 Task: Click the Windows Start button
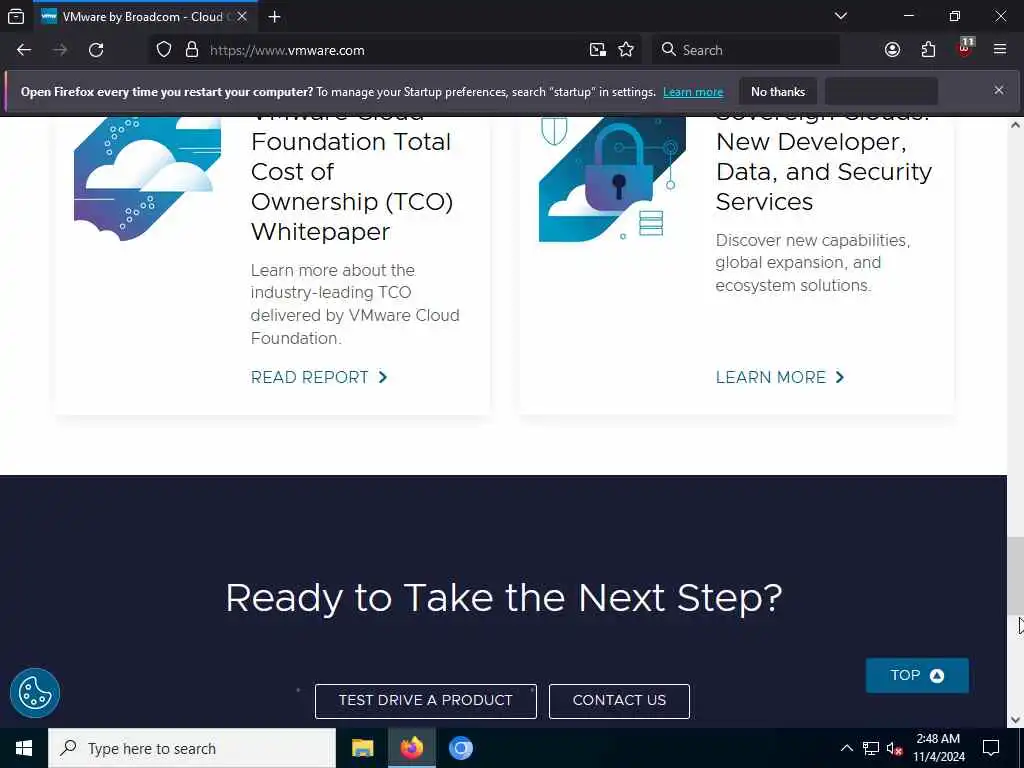(x=24, y=748)
